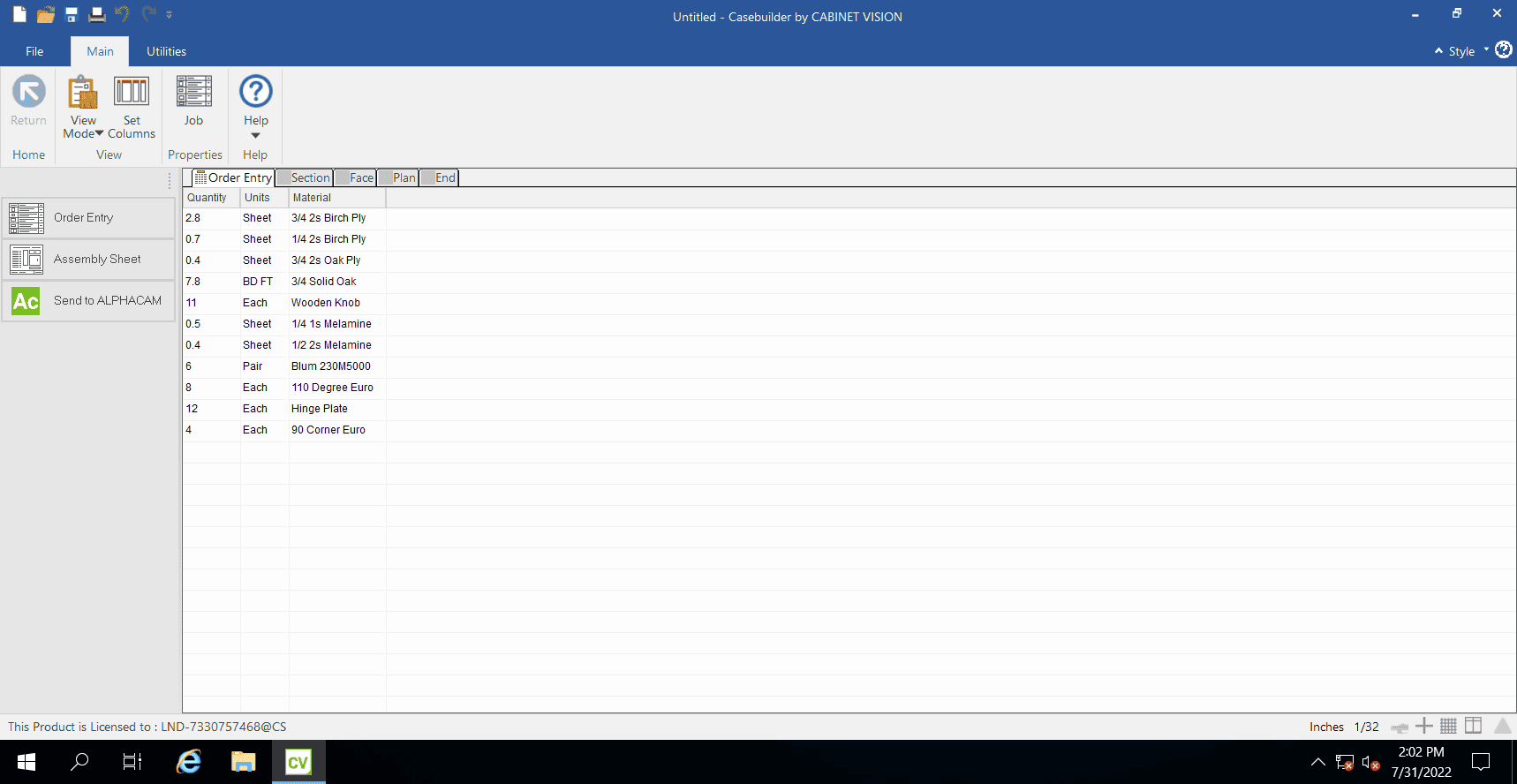1517x784 pixels.
Task: Click the Return home icon
Action: click(28, 91)
